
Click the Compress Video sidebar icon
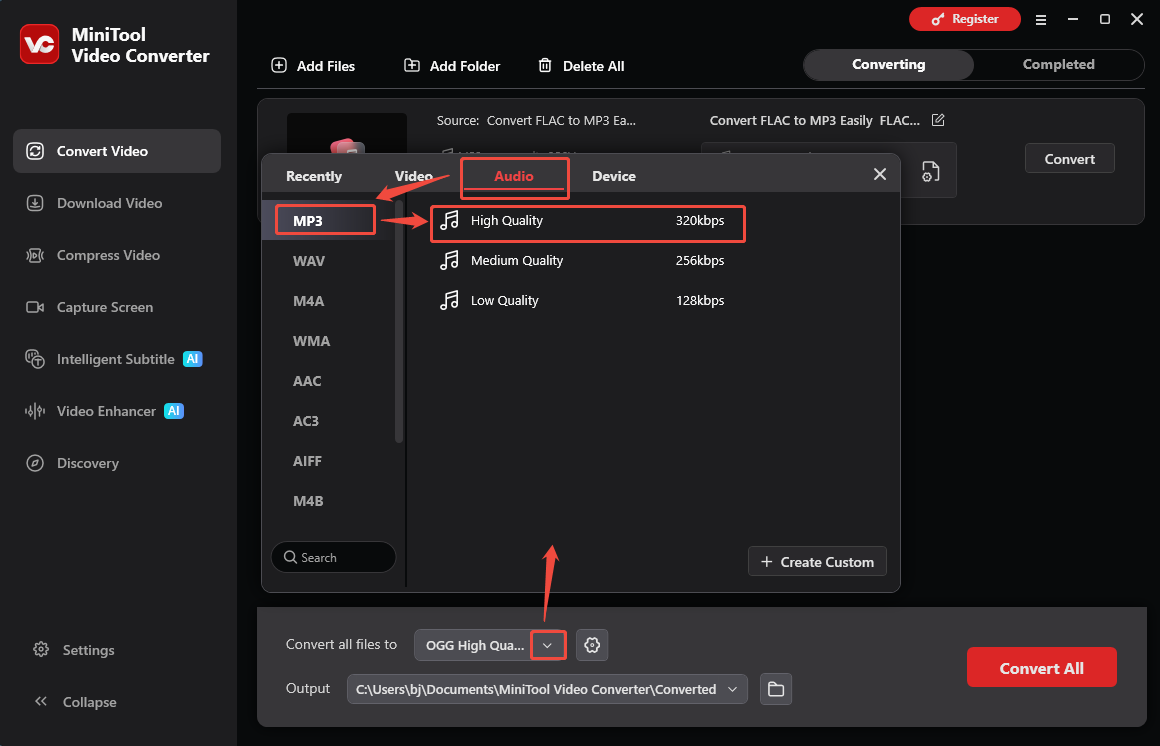(x=35, y=255)
